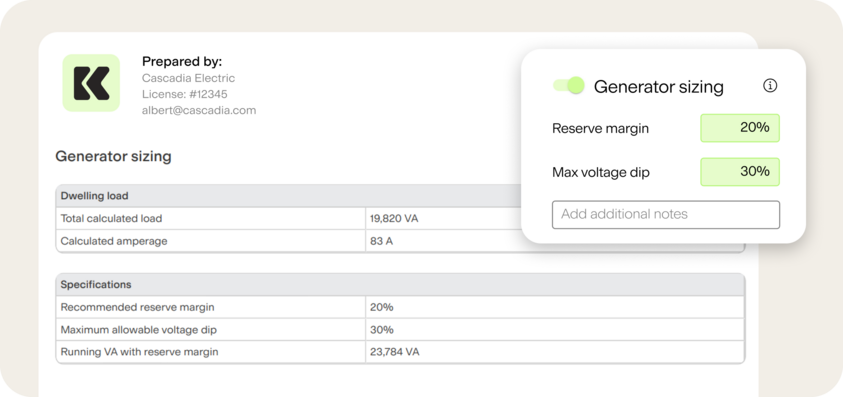Edit the Reserve margin 20% field
Screen dimensions: 843x397
coord(740,128)
